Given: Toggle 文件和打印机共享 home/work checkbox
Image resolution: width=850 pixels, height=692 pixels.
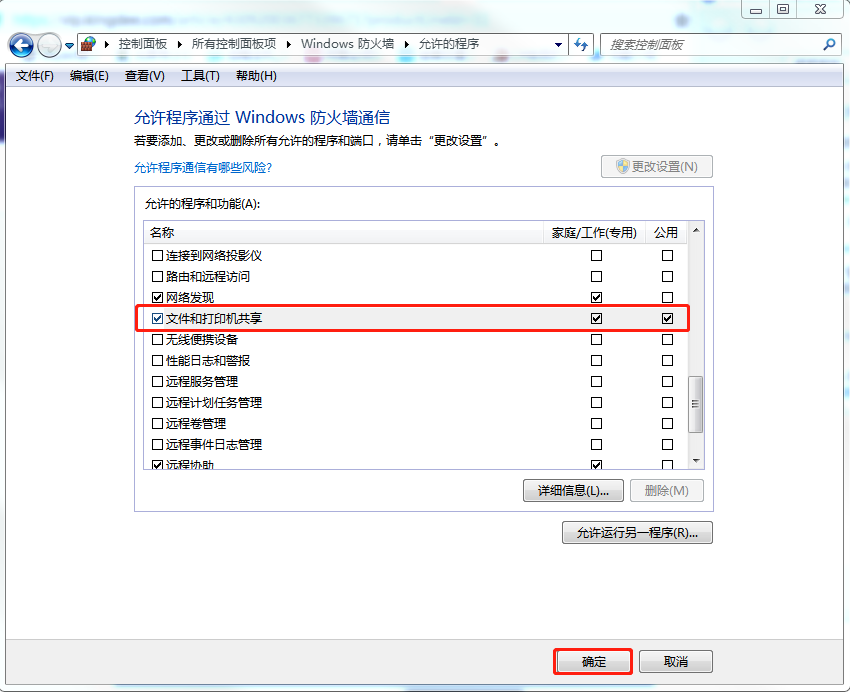Looking at the screenshot, I should pyautogui.click(x=596, y=319).
